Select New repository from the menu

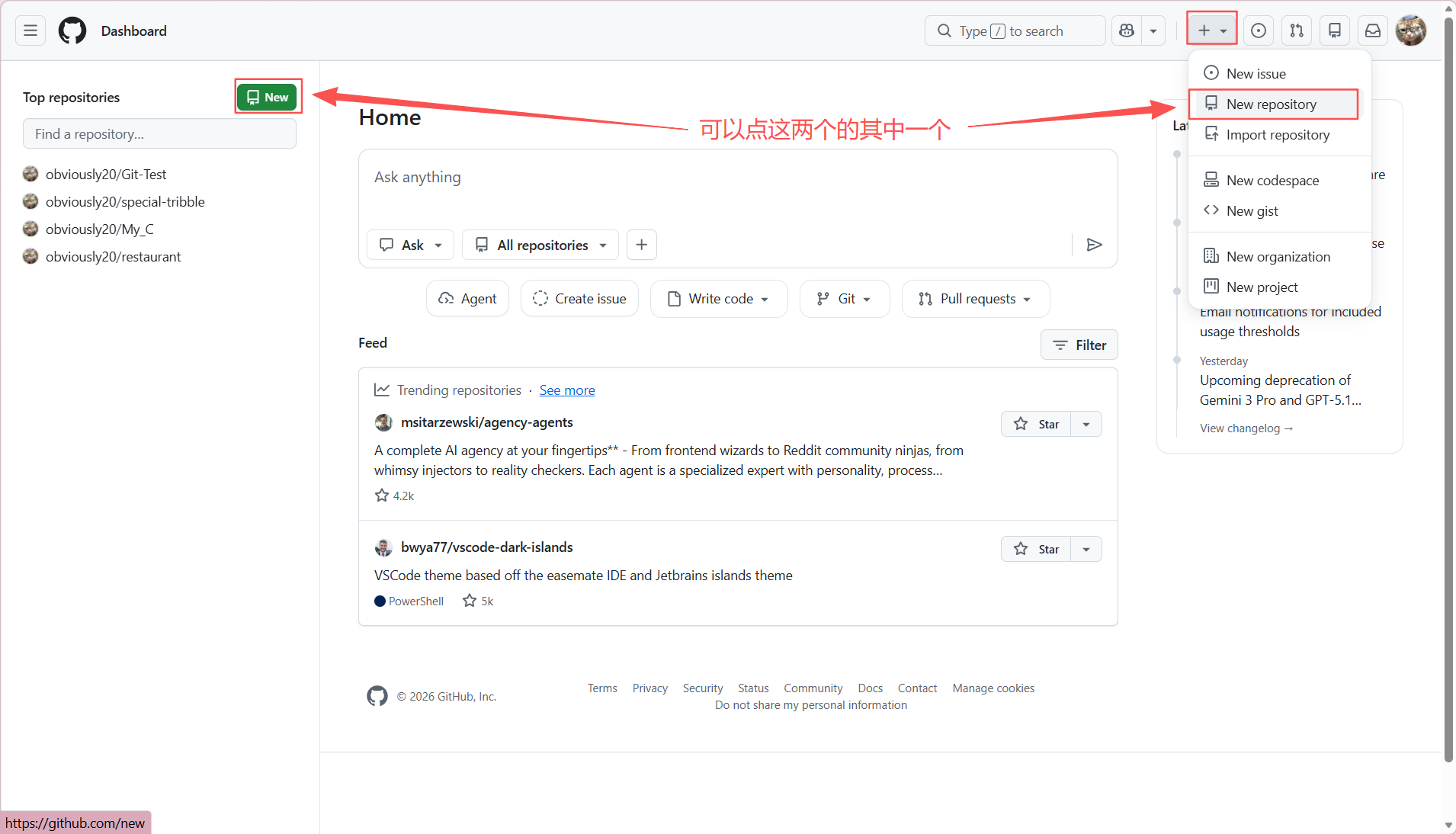pos(1280,104)
